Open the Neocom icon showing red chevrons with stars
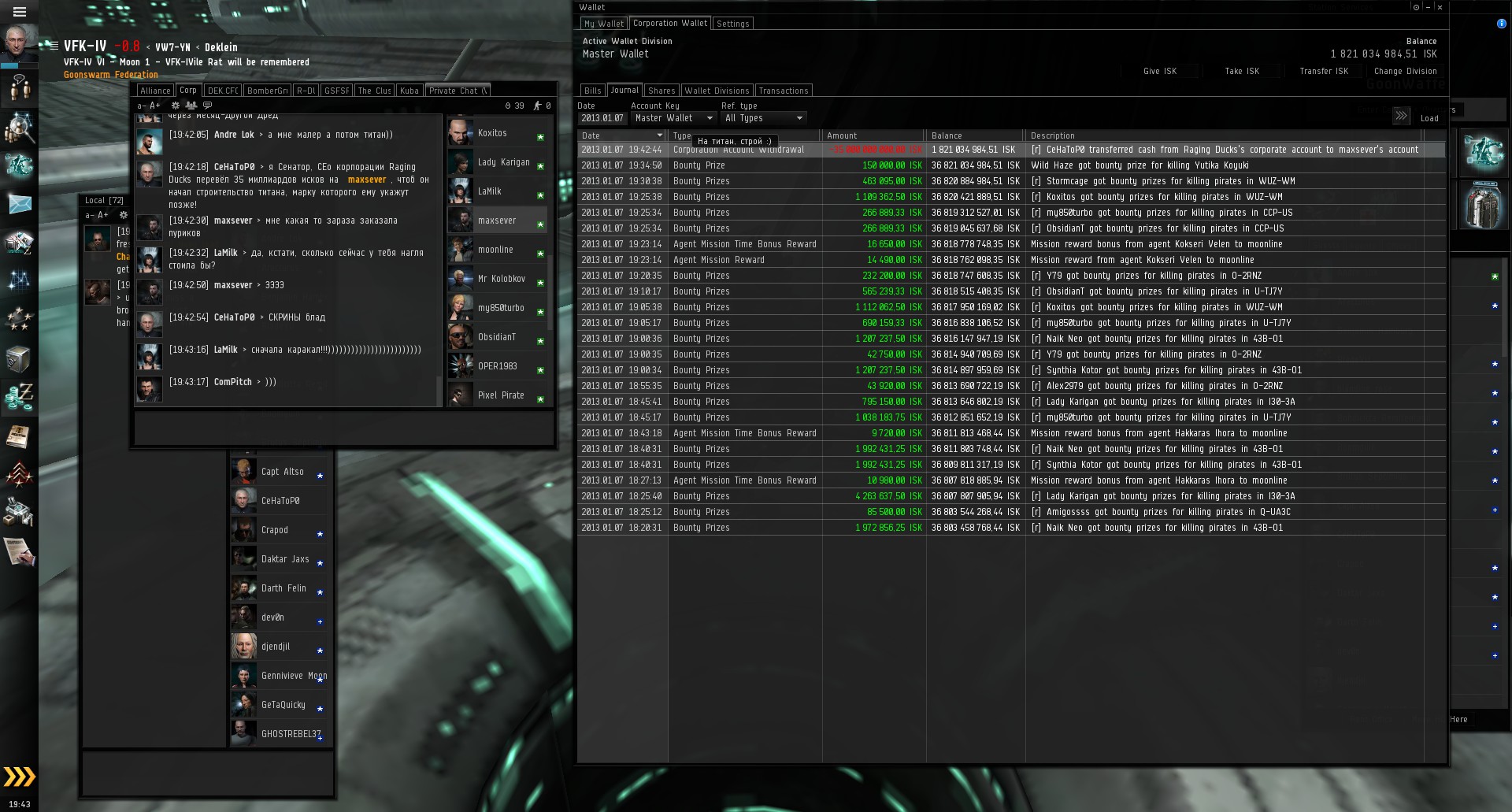 coord(19,474)
